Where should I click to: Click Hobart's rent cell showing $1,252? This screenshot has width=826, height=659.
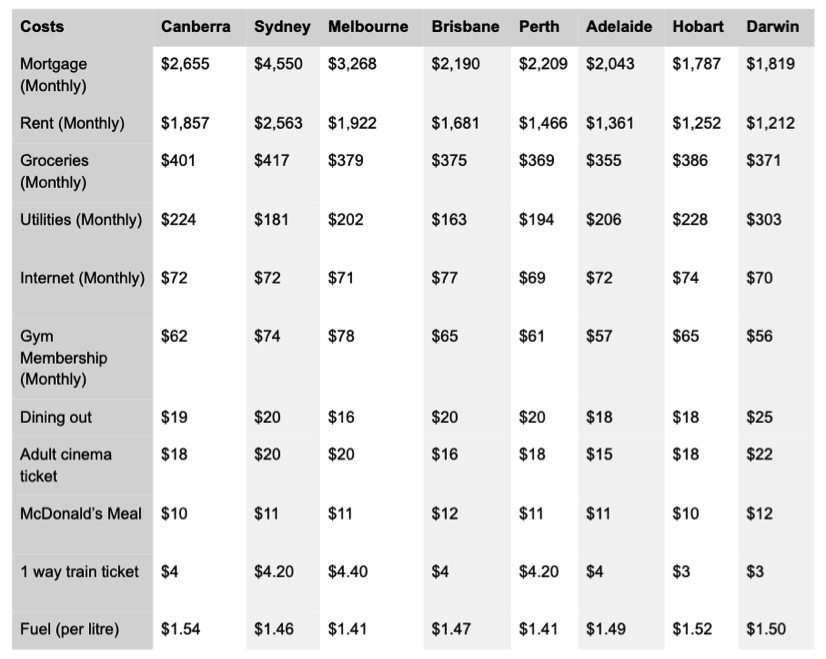click(697, 123)
